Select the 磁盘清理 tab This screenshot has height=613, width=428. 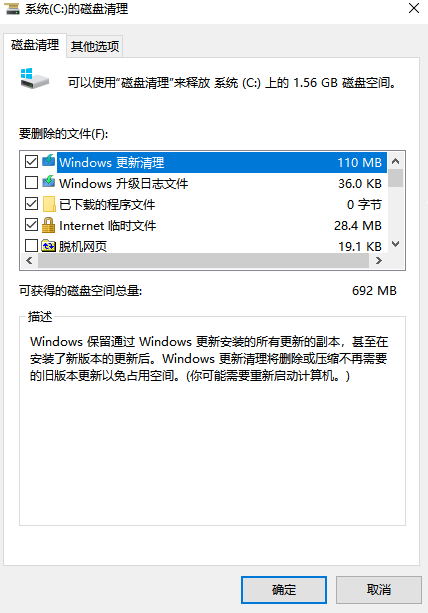coord(35,45)
